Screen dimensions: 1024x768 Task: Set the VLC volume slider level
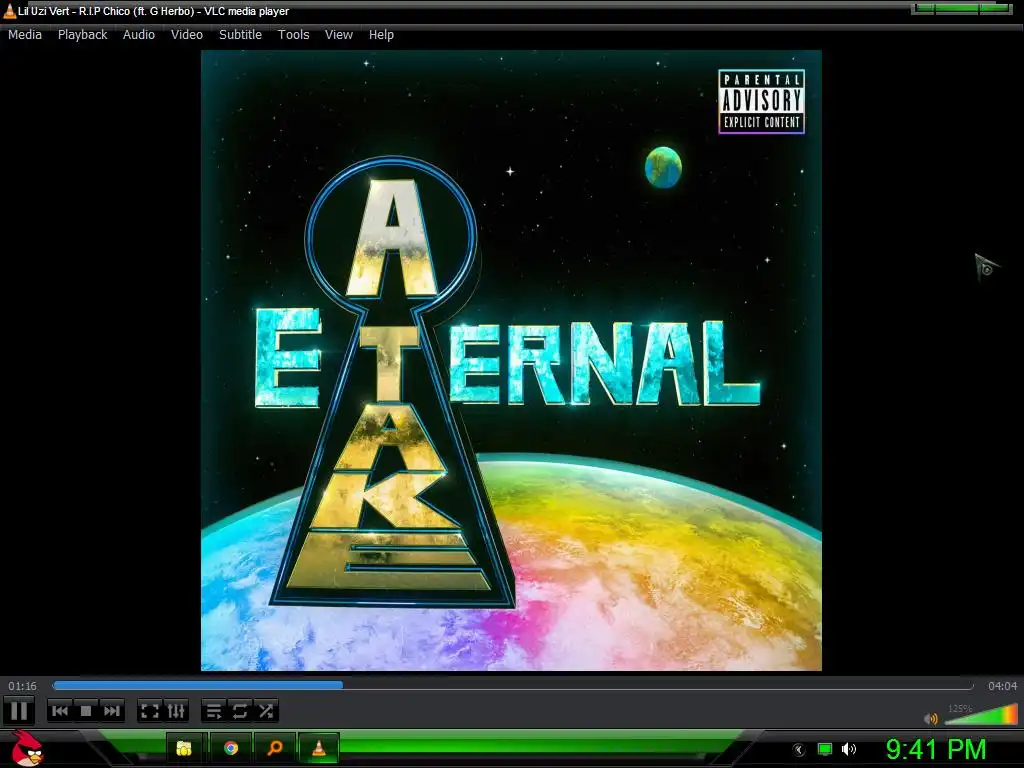click(981, 714)
